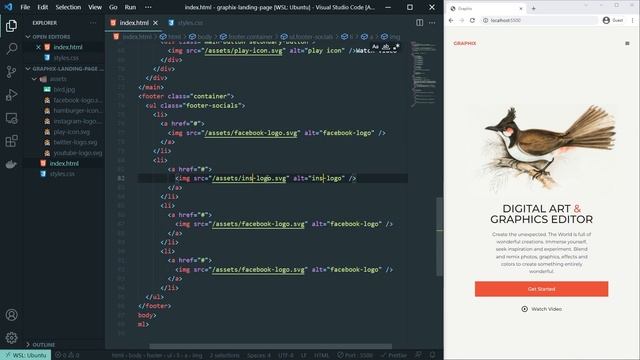Click the WSL: Ubuntu remote indicator

(x=25, y=355)
